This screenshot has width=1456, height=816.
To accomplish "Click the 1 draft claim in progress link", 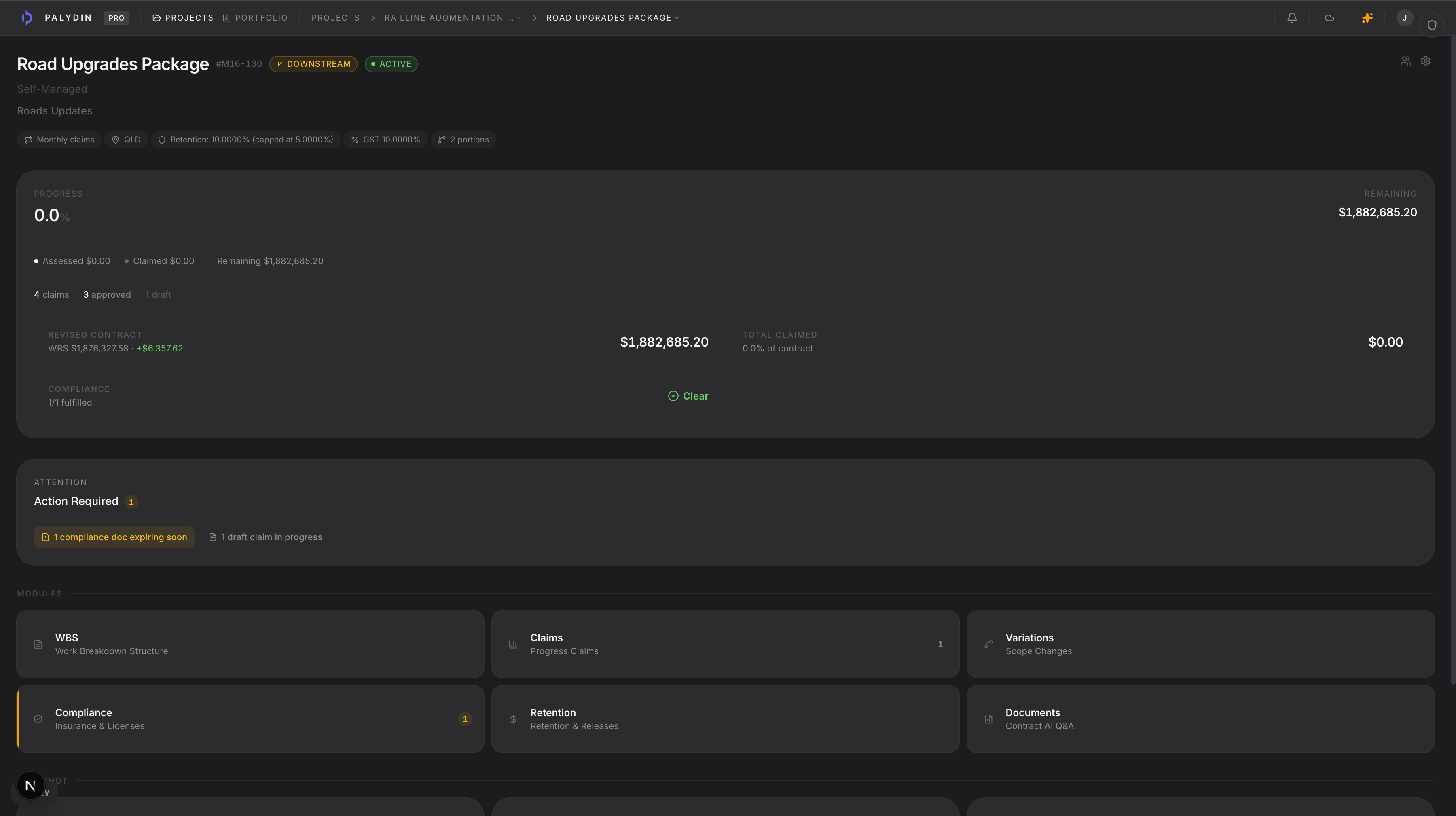I will point(266,537).
